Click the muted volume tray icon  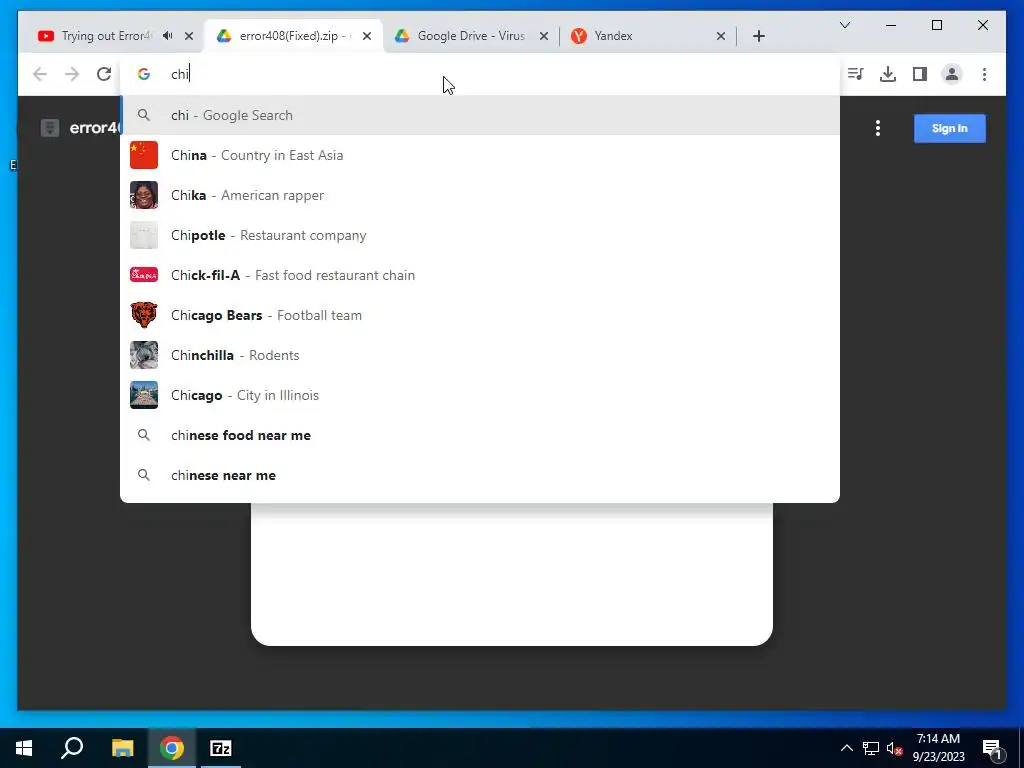(x=895, y=749)
